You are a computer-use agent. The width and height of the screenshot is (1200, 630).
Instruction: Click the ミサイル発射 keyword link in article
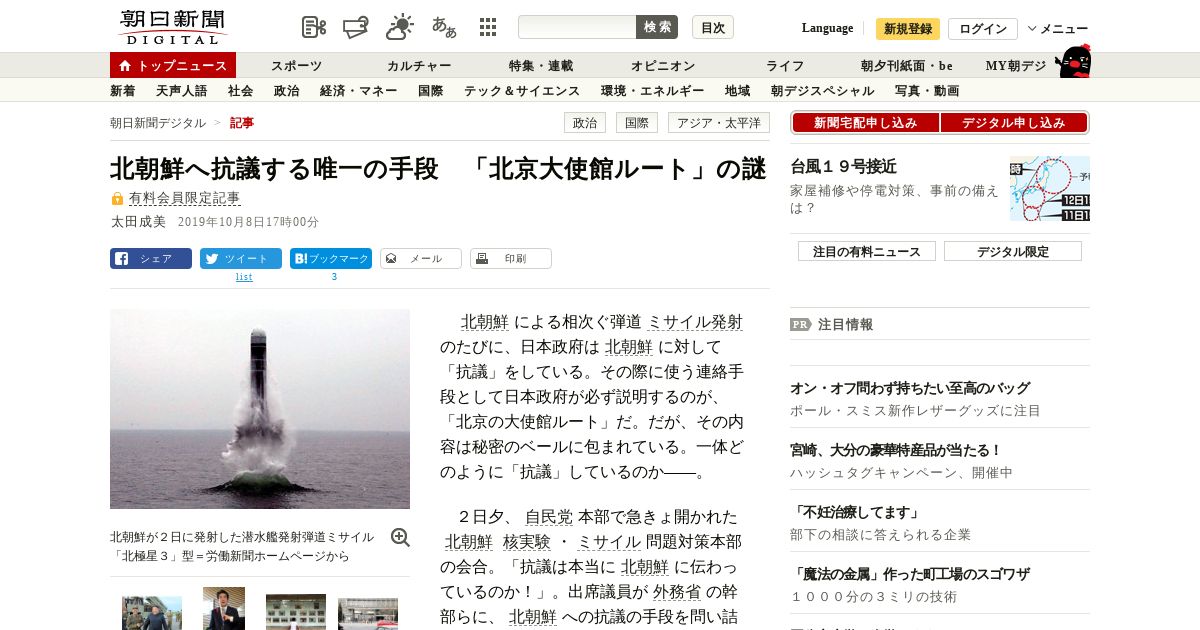pyautogui.click(x=695, y=322)
